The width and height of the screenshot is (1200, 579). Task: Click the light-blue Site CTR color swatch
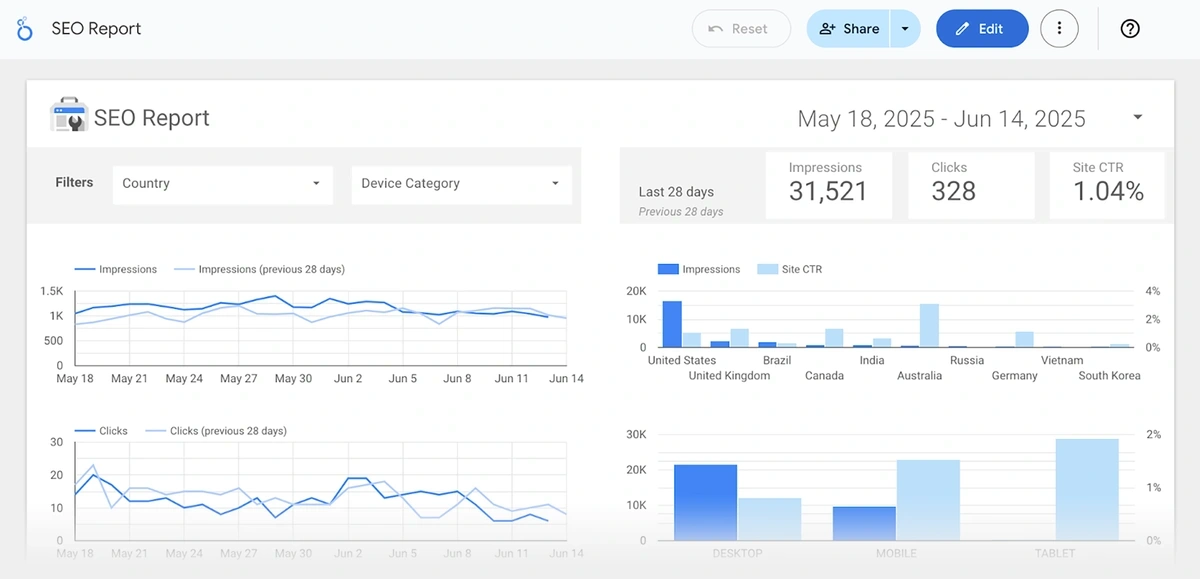click(768, 268)
